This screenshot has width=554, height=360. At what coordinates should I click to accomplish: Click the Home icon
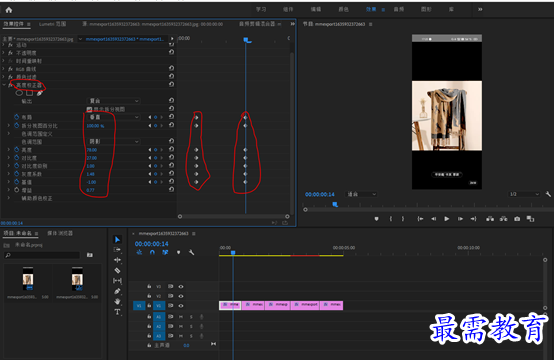coord(9,10)
